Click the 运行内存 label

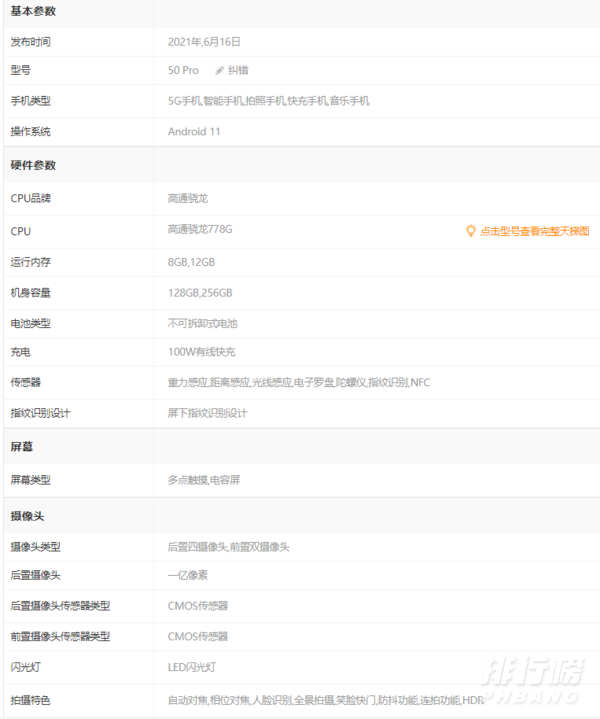point(31,262)
